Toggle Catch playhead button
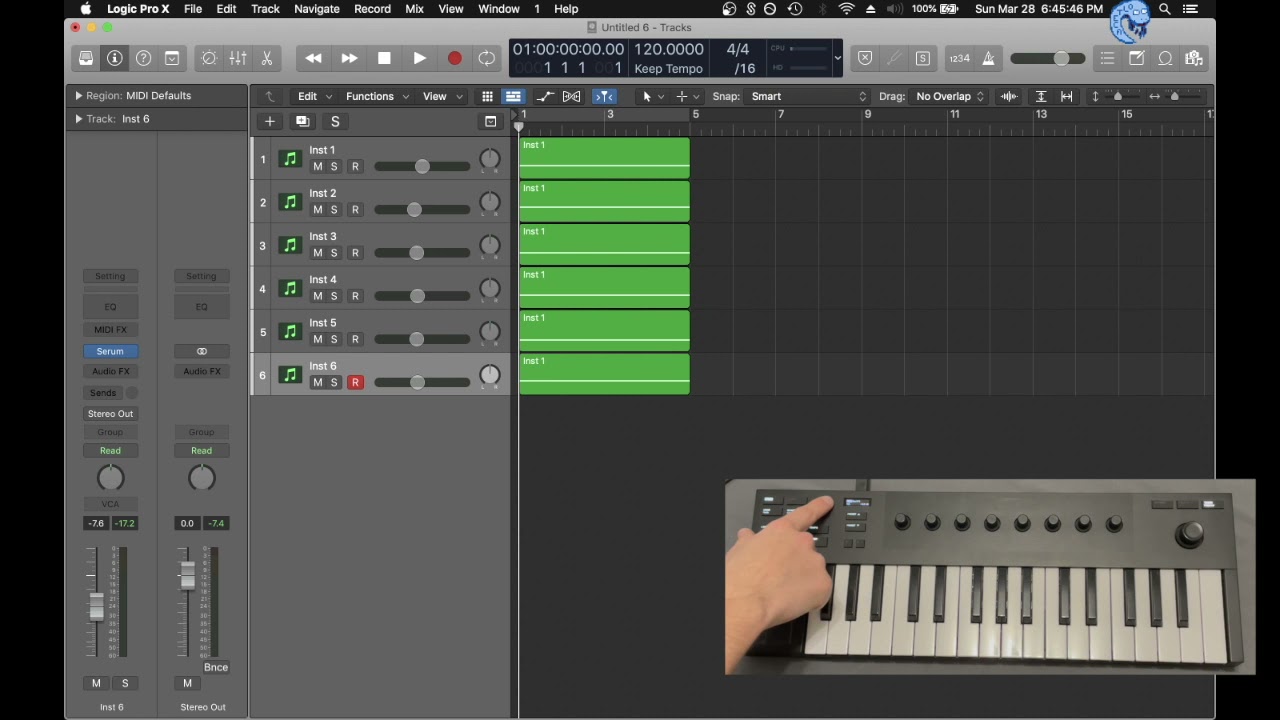This screenshot has height=720, width=1280. (604, 96)
